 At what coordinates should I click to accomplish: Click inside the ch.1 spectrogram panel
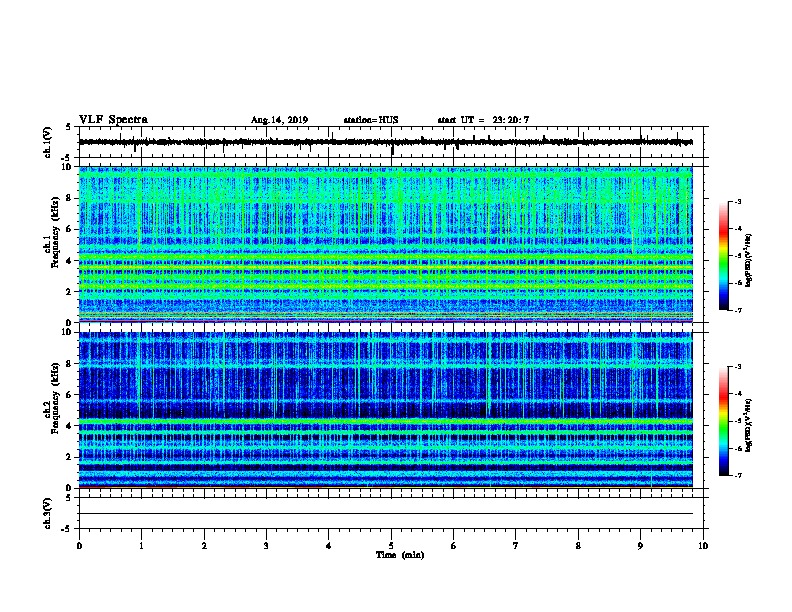coord(386,244)
